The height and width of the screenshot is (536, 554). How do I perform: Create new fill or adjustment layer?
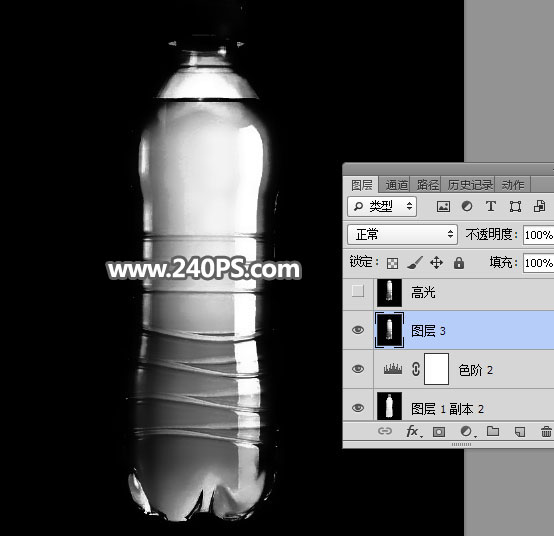tap(467, 431)
